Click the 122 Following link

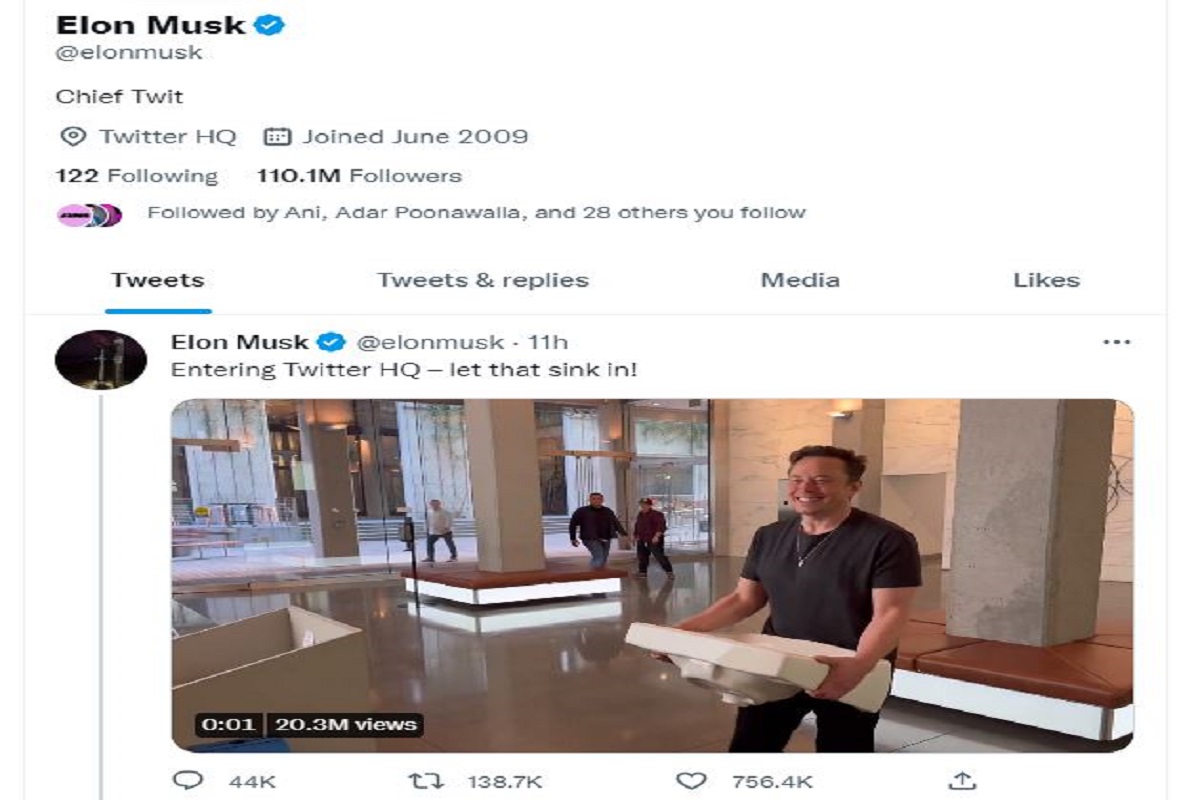coord(138,175)
